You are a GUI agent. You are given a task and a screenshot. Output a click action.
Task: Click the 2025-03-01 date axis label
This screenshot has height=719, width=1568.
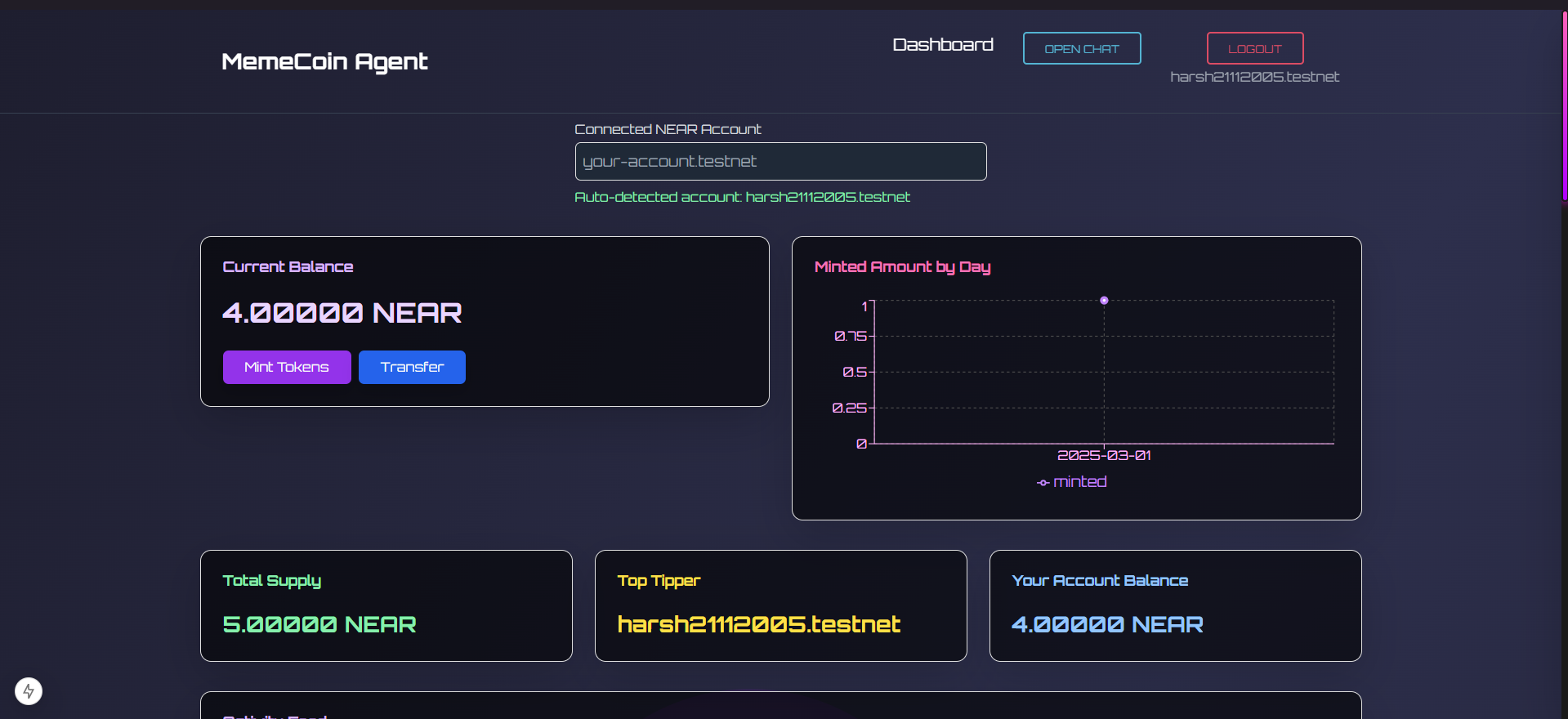[x=1104, y=455]
